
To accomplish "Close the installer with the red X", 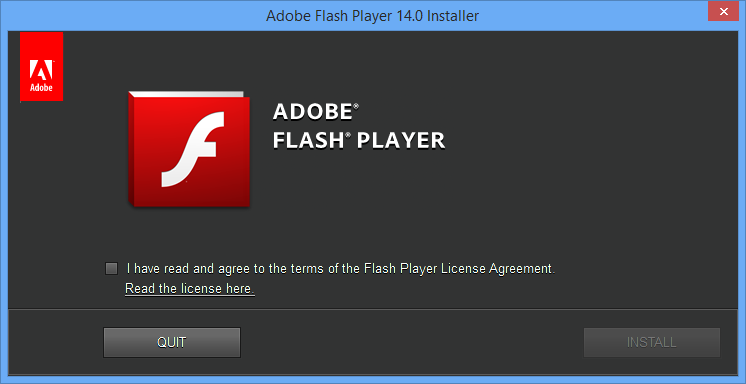I will (724, 11).
